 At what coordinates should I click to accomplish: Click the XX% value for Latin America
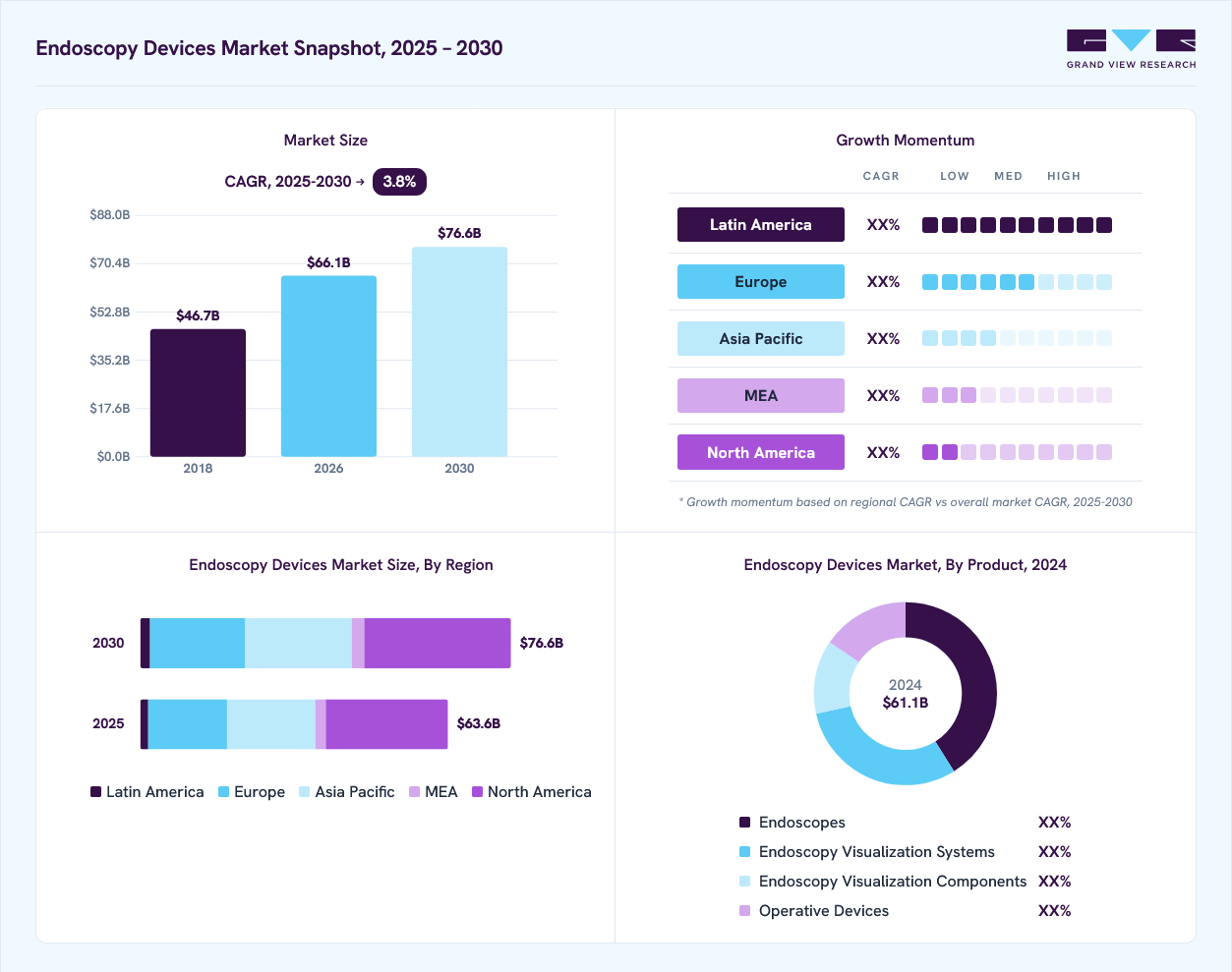coord(883,225)
